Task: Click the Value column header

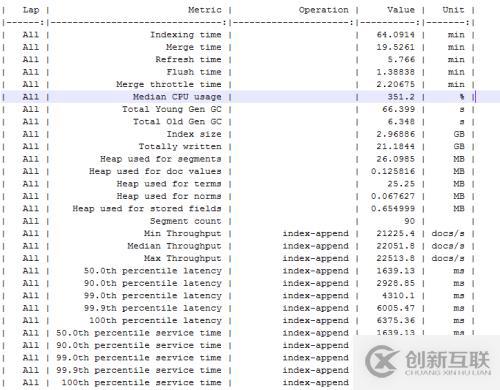Action: point(401,10)
